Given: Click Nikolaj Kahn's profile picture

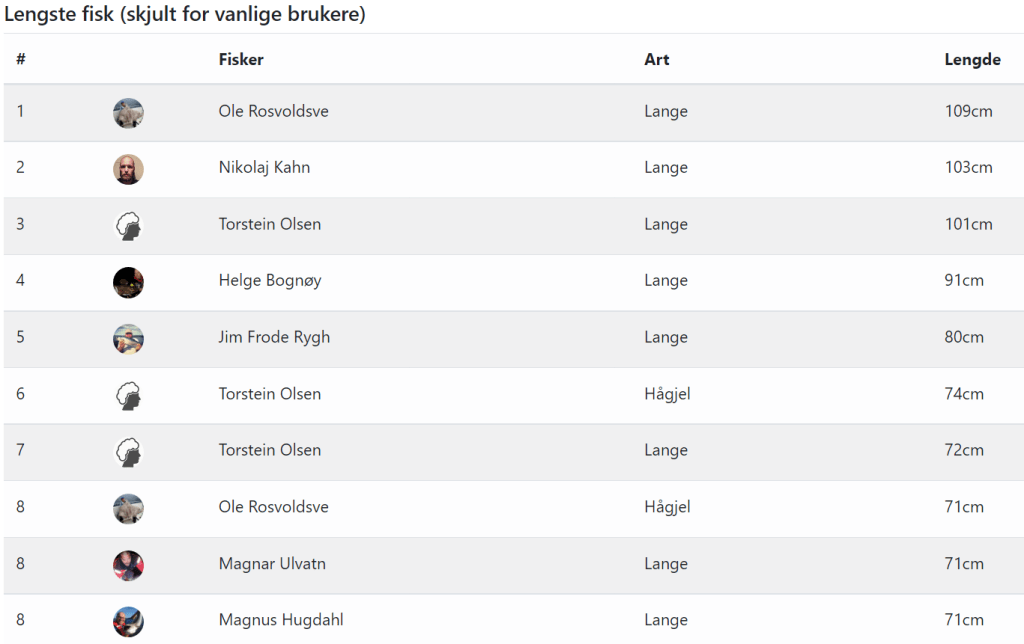Looking at the screenshot, I should (x=128, y=169).
